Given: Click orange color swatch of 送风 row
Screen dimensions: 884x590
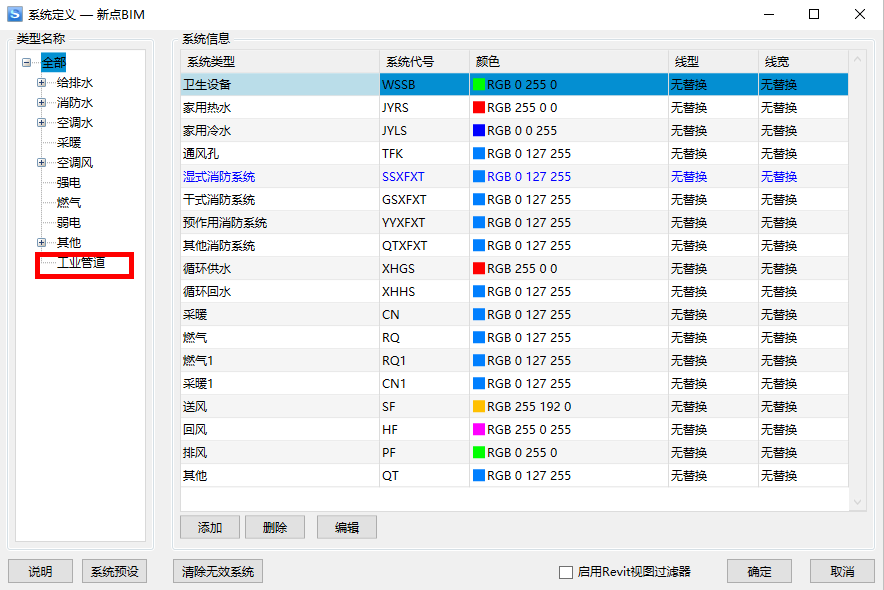Looking at the screenshot, I should (x=479, y=406).
